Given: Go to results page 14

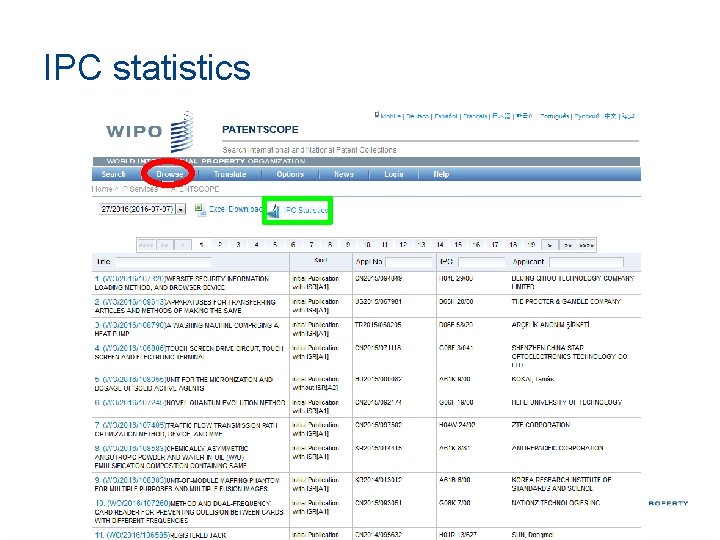Looking at the screenshot, I should [440, 245].
